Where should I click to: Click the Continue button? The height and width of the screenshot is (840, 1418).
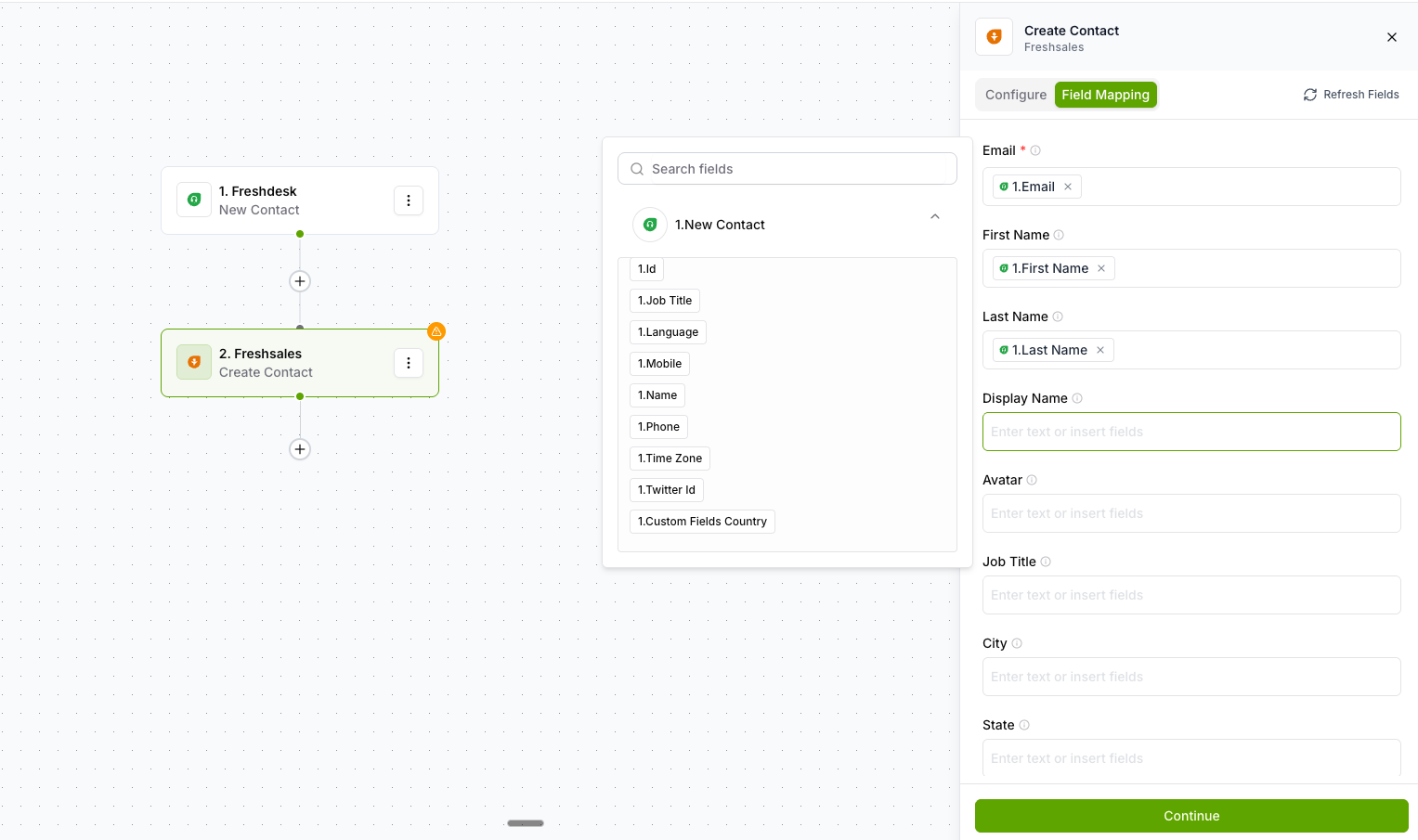(1191, 816)
